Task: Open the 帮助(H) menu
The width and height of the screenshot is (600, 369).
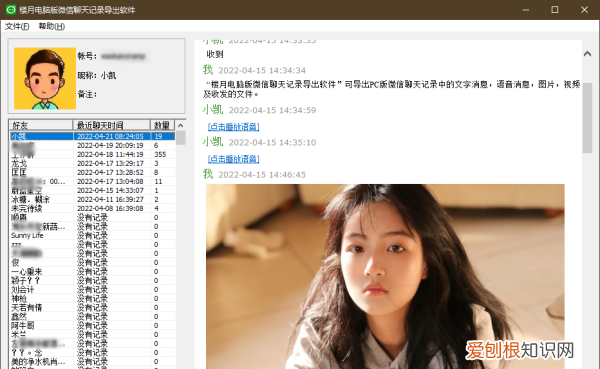Action: coord(52,26)
